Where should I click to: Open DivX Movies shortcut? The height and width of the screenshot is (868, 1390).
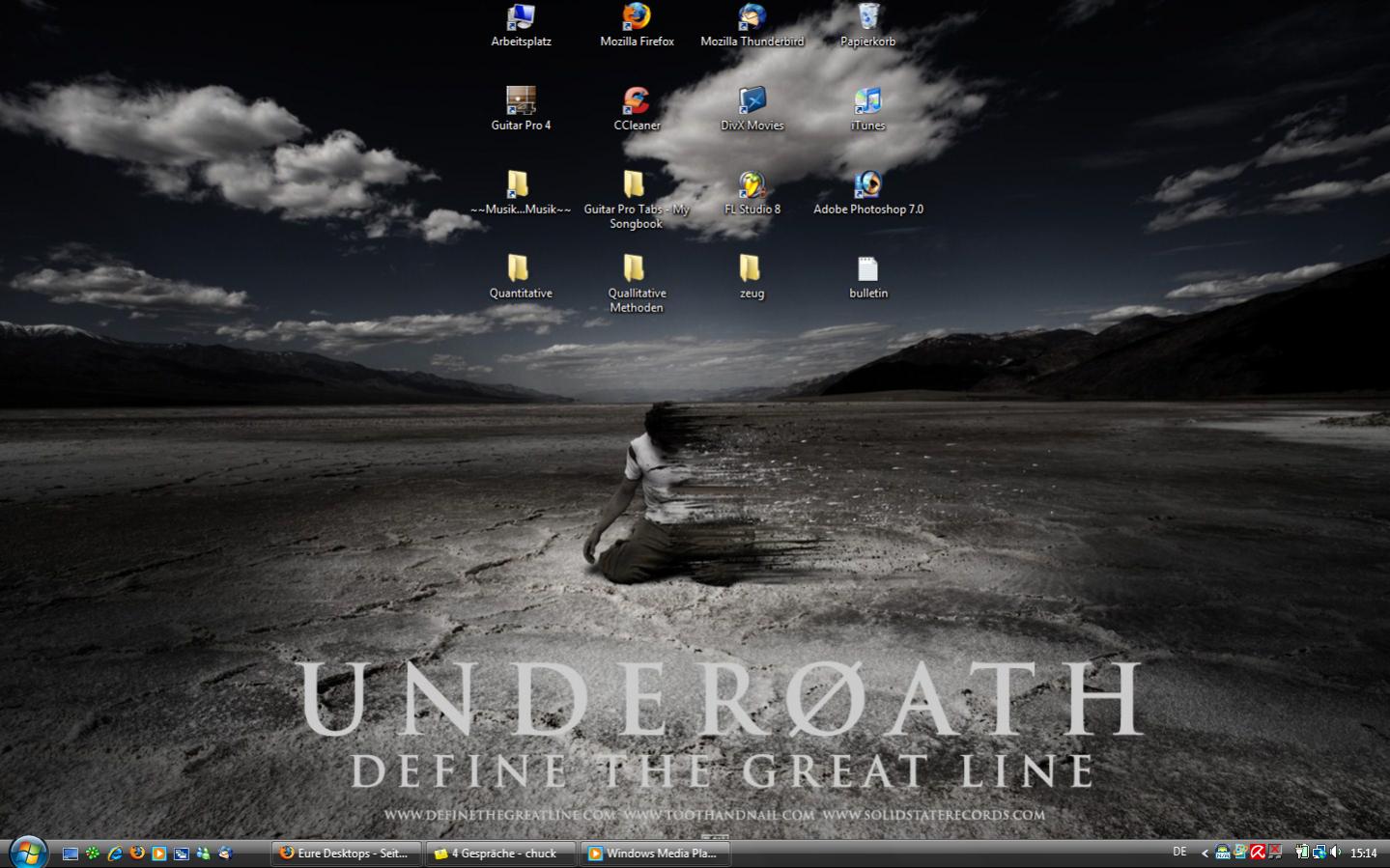pyautogui.click(x=752, y=109)
